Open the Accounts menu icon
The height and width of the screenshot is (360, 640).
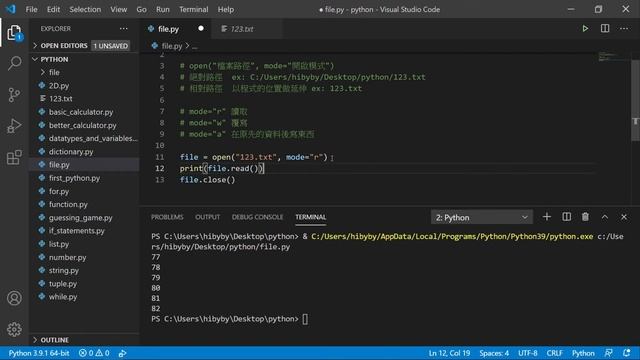(14, 298)
